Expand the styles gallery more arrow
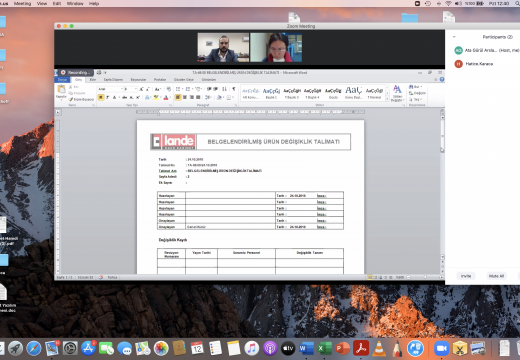Image resolution: width=520 pixels, height=360 pixels. tap(387, 99)
